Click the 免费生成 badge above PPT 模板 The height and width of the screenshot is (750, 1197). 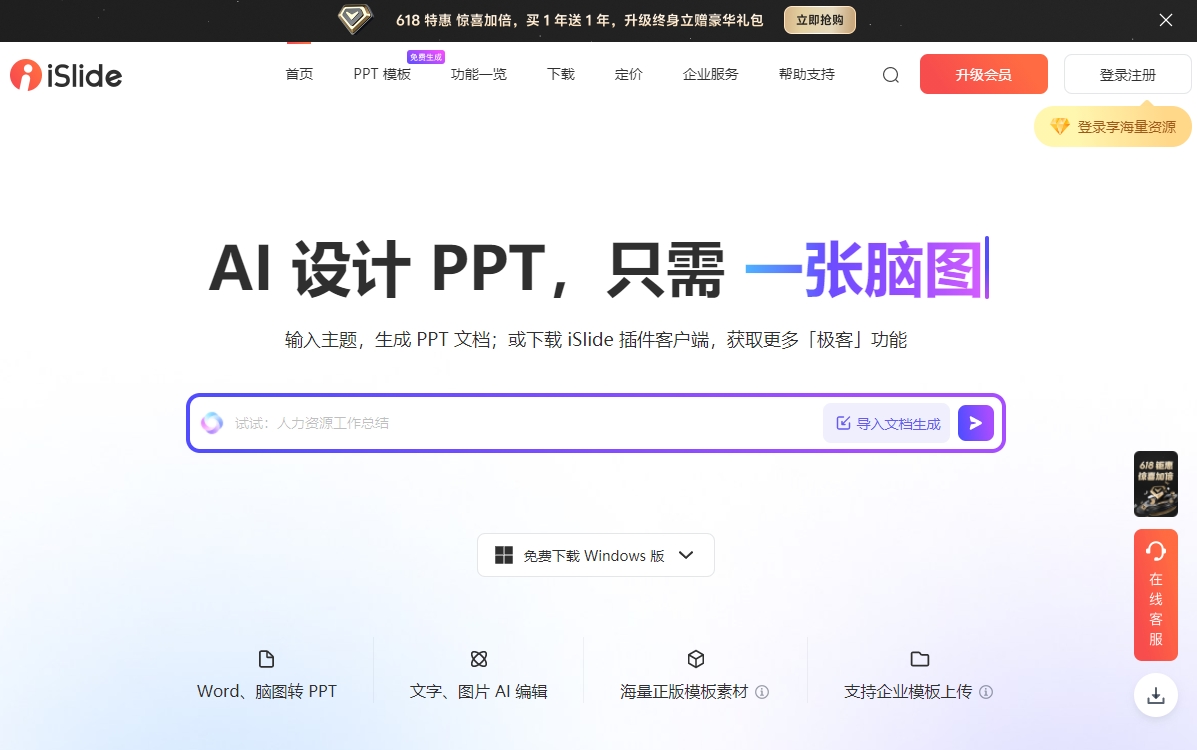426,57
